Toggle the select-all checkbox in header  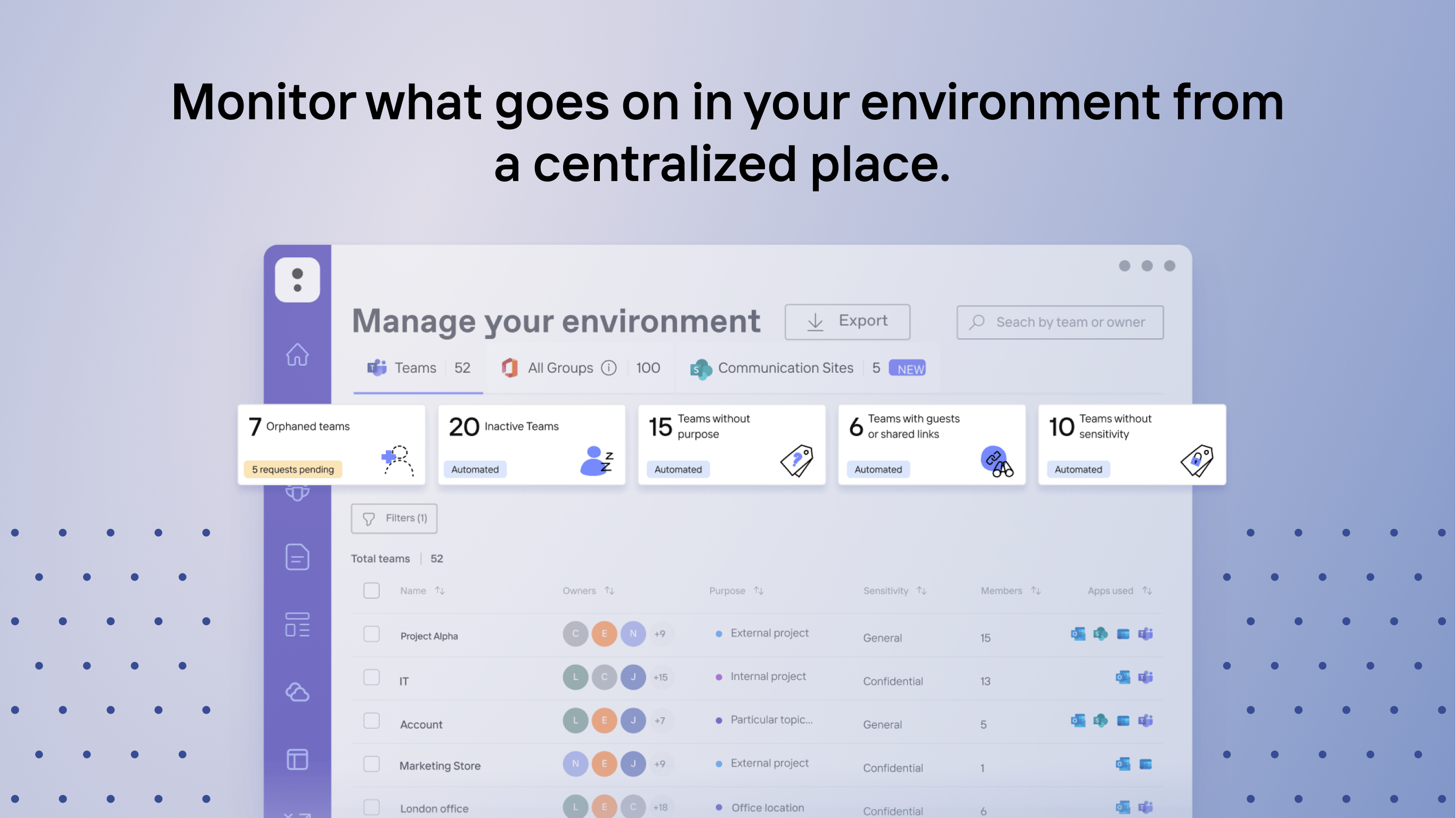tap(371, 591)
